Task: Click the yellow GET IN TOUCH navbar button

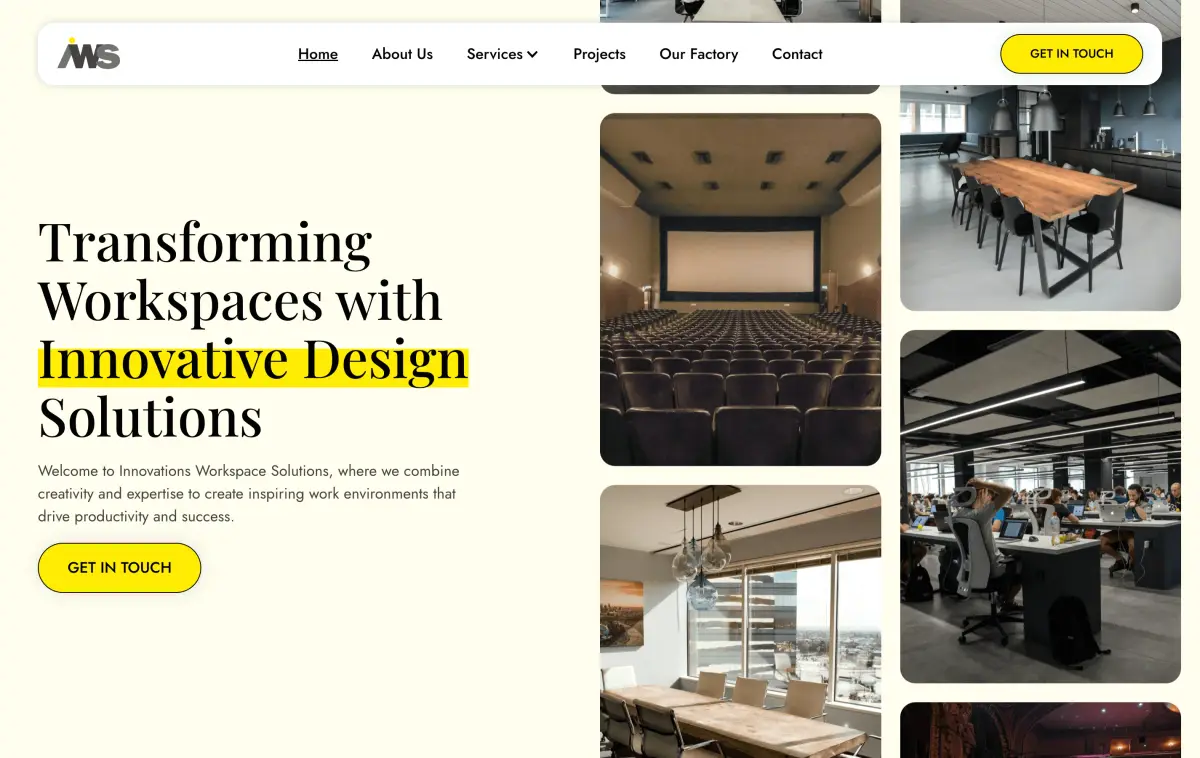Action: (1071, 54)
